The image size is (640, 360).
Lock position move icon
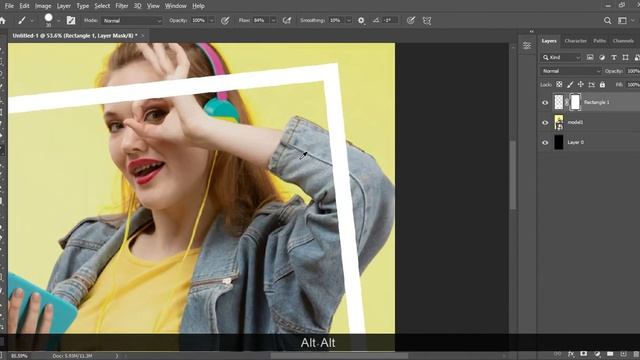tap(580, 84)
